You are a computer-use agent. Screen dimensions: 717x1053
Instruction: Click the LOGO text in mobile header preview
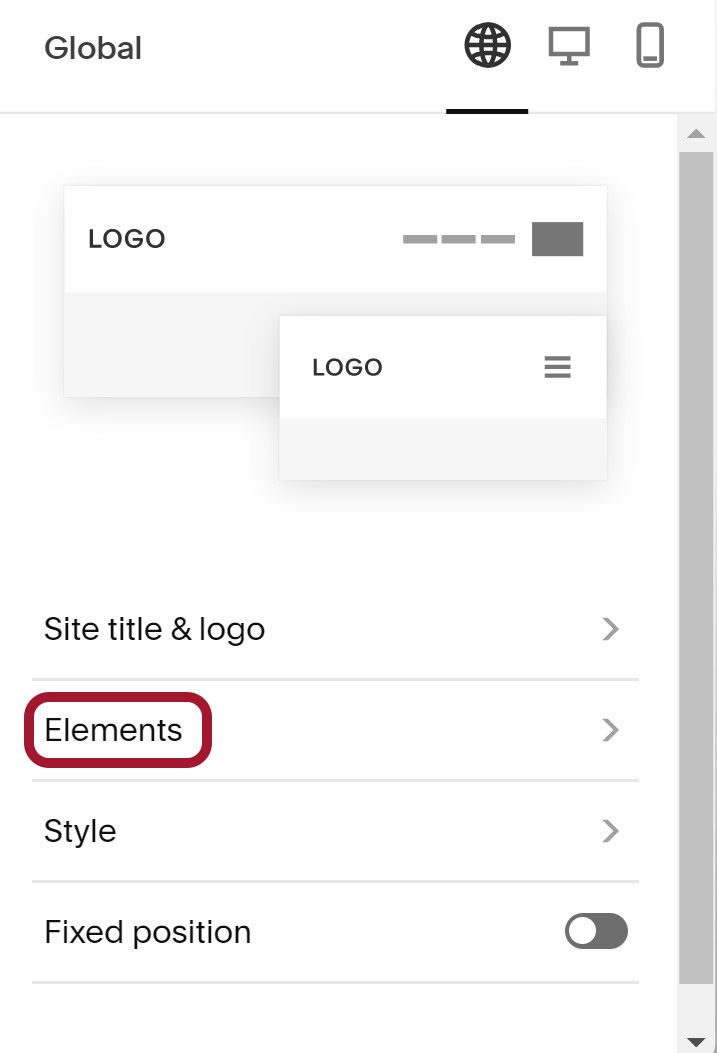(x=348, y=367)
